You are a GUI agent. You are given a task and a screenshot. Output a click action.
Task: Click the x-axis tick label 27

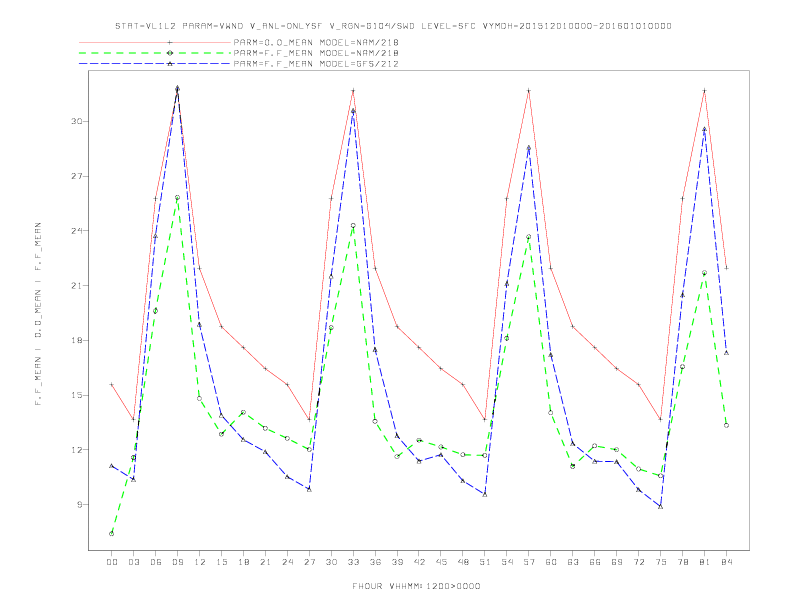tap(309, 562)
